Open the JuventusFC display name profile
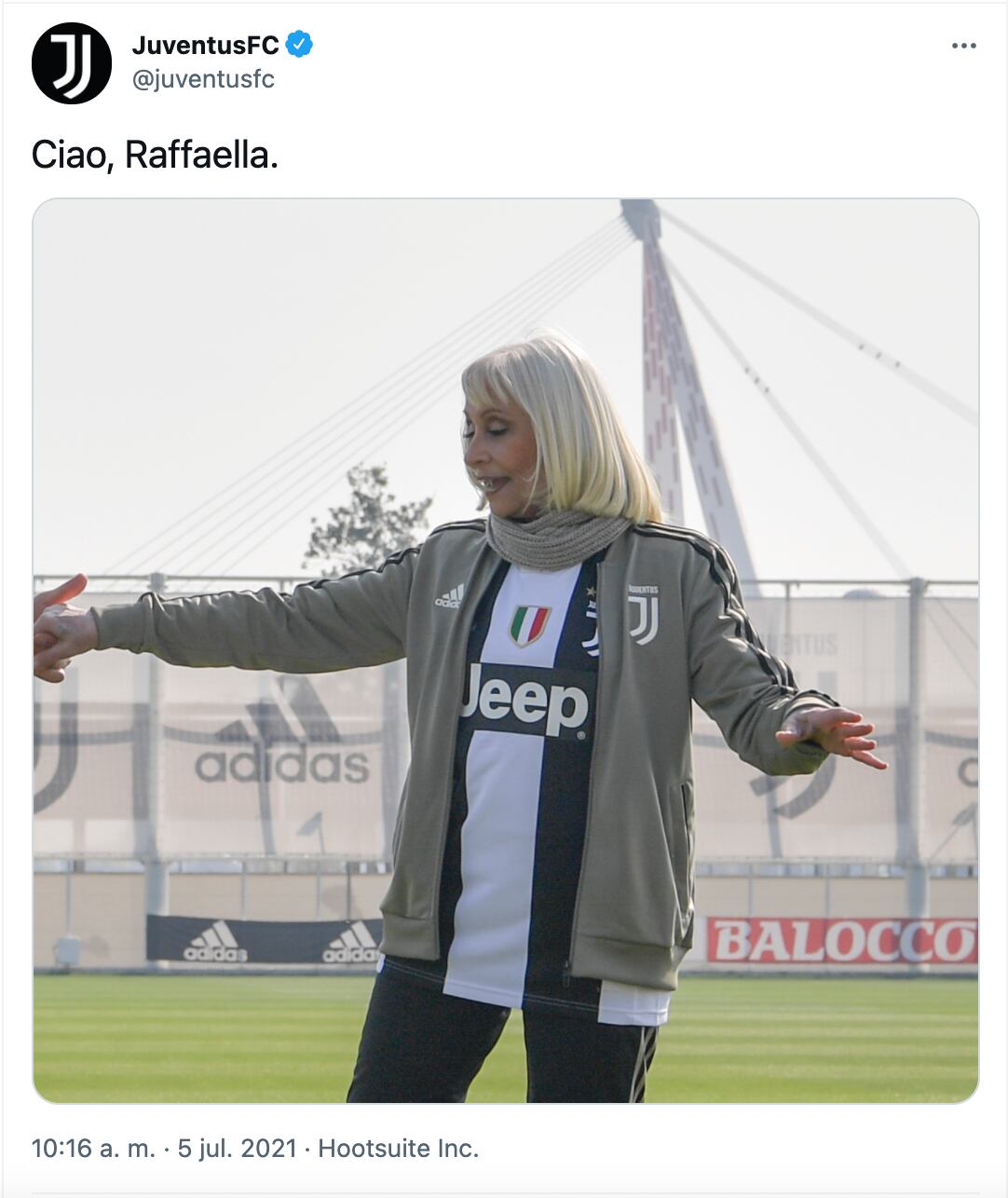The width and height of the screenshot is (1008, 1198). (x=206, y=45)
